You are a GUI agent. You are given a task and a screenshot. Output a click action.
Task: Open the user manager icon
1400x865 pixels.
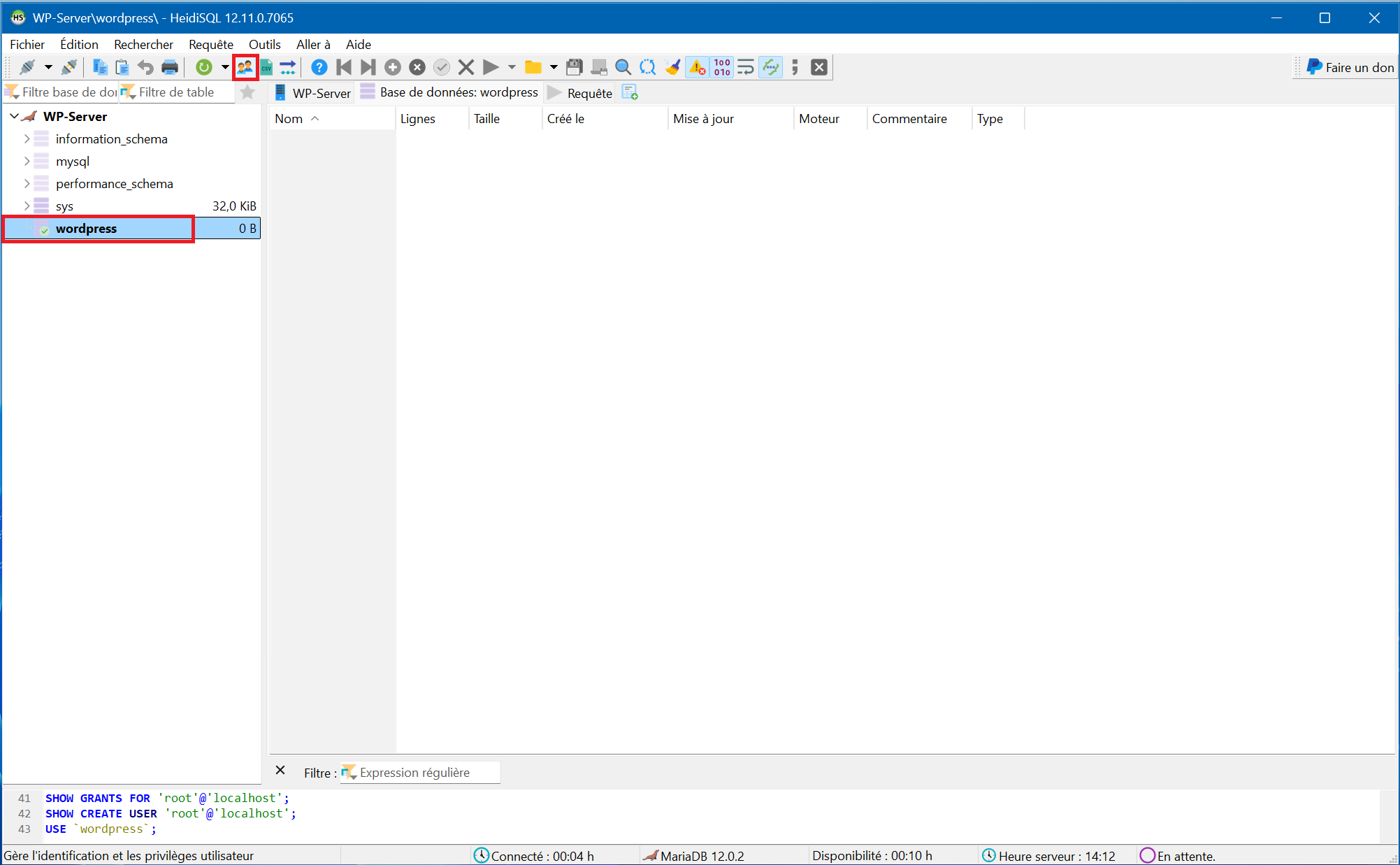coord(245,67)
